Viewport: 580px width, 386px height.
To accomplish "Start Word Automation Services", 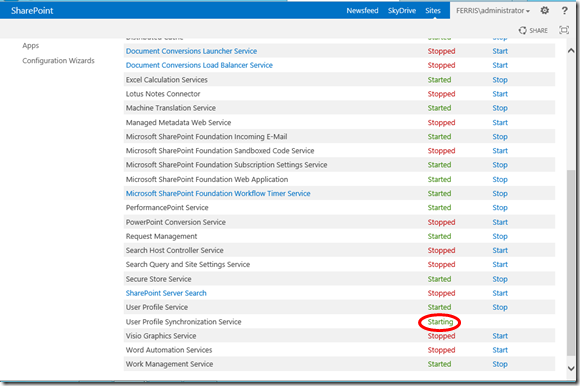I will 500,350.
